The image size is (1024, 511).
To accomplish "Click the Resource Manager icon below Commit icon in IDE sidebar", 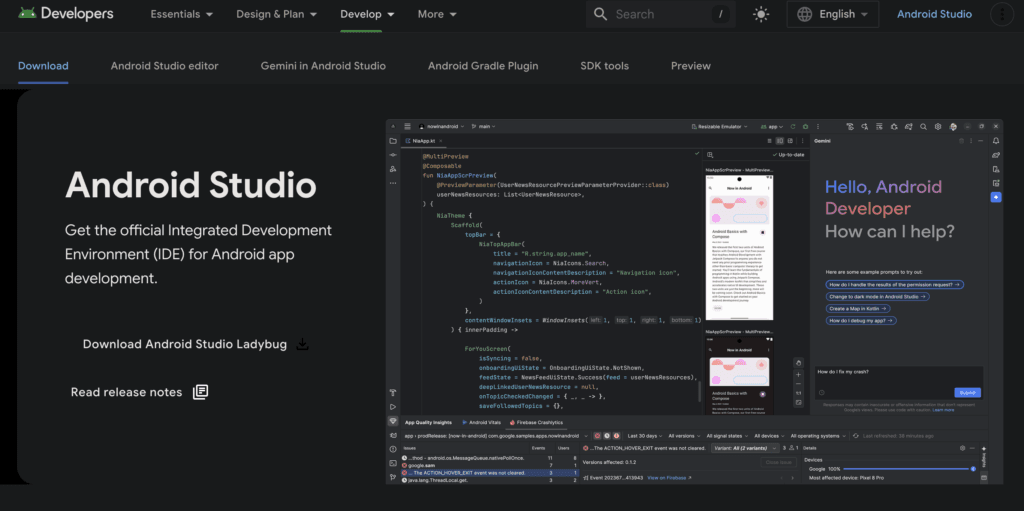I will point(393,169).
